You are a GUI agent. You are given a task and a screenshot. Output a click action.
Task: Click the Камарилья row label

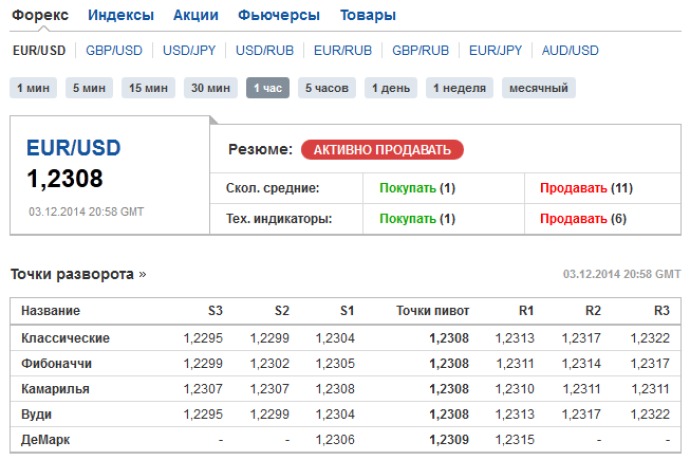pyautogui.click(x=55, y=389)
